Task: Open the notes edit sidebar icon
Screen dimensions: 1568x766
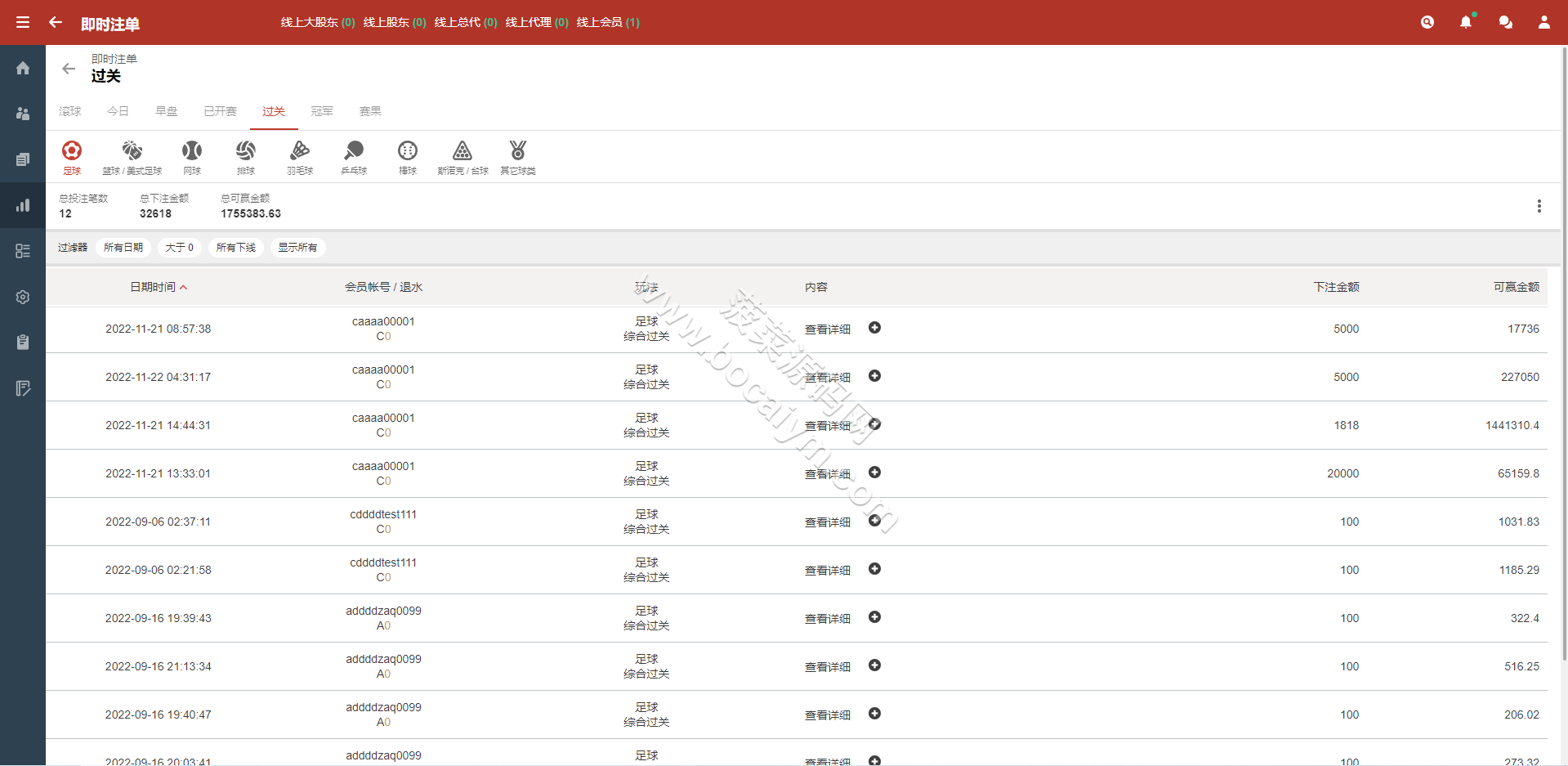Action: 23,388
